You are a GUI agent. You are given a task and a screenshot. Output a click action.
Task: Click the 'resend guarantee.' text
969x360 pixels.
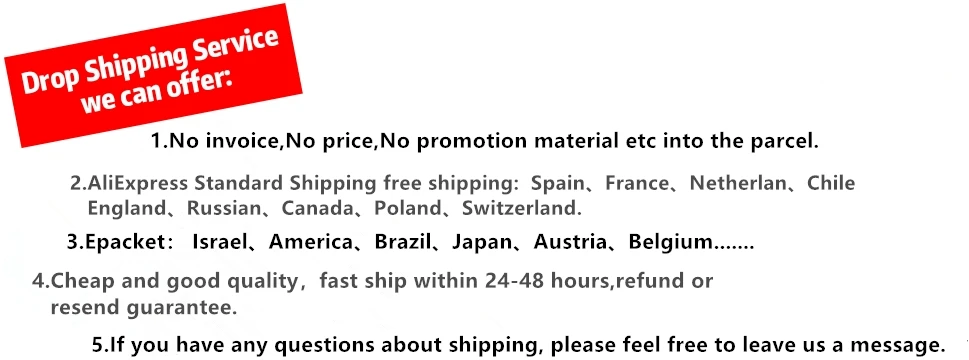click(x=143, y=307)
